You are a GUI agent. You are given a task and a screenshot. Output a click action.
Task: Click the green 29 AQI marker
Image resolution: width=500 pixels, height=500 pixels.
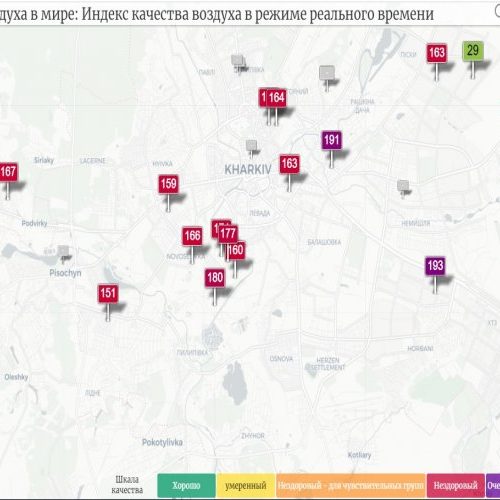[473, 51]
